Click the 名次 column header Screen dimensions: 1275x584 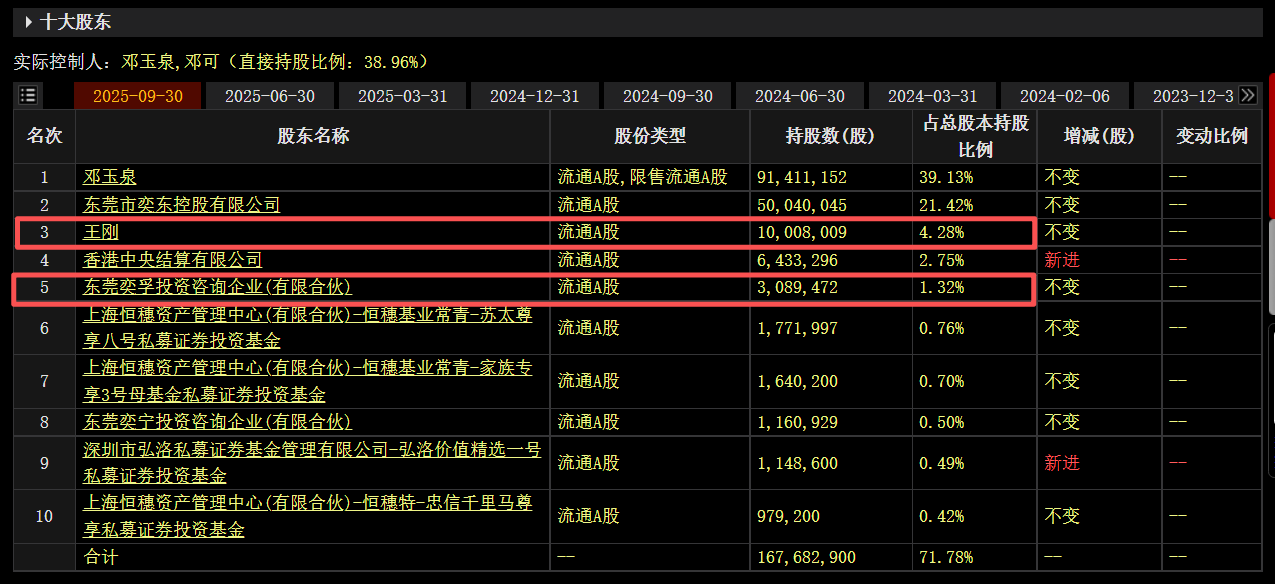click(44, 137)
